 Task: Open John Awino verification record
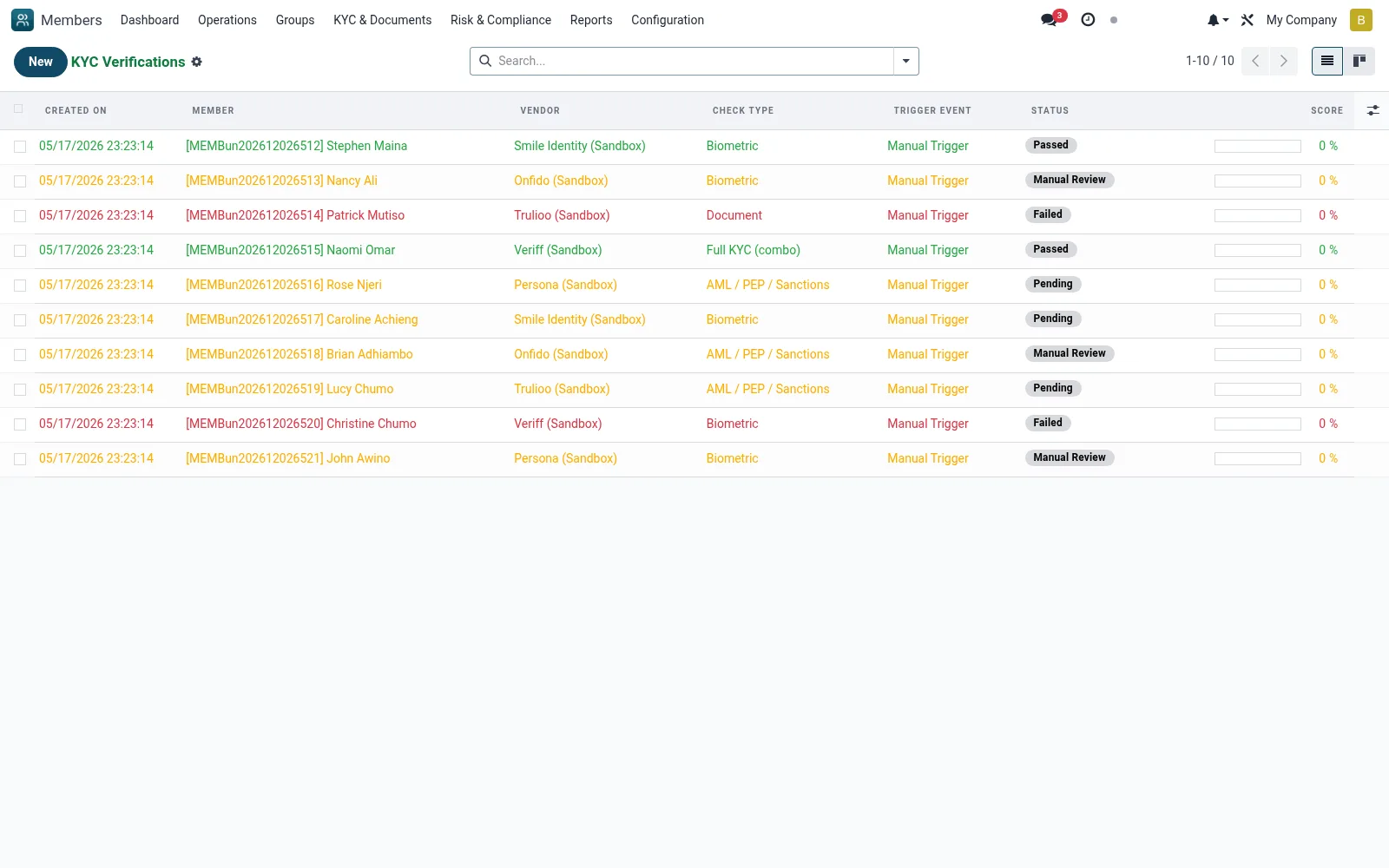pyautogui.click(x=288, y=458)
